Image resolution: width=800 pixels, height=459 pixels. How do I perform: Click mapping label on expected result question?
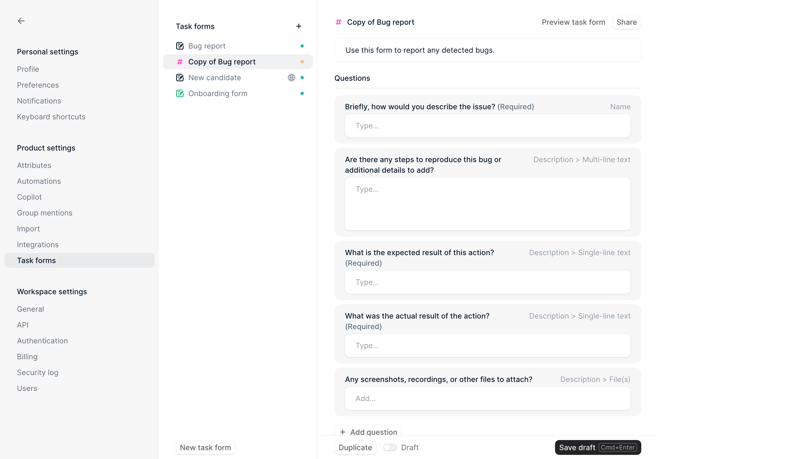(580, 252)
